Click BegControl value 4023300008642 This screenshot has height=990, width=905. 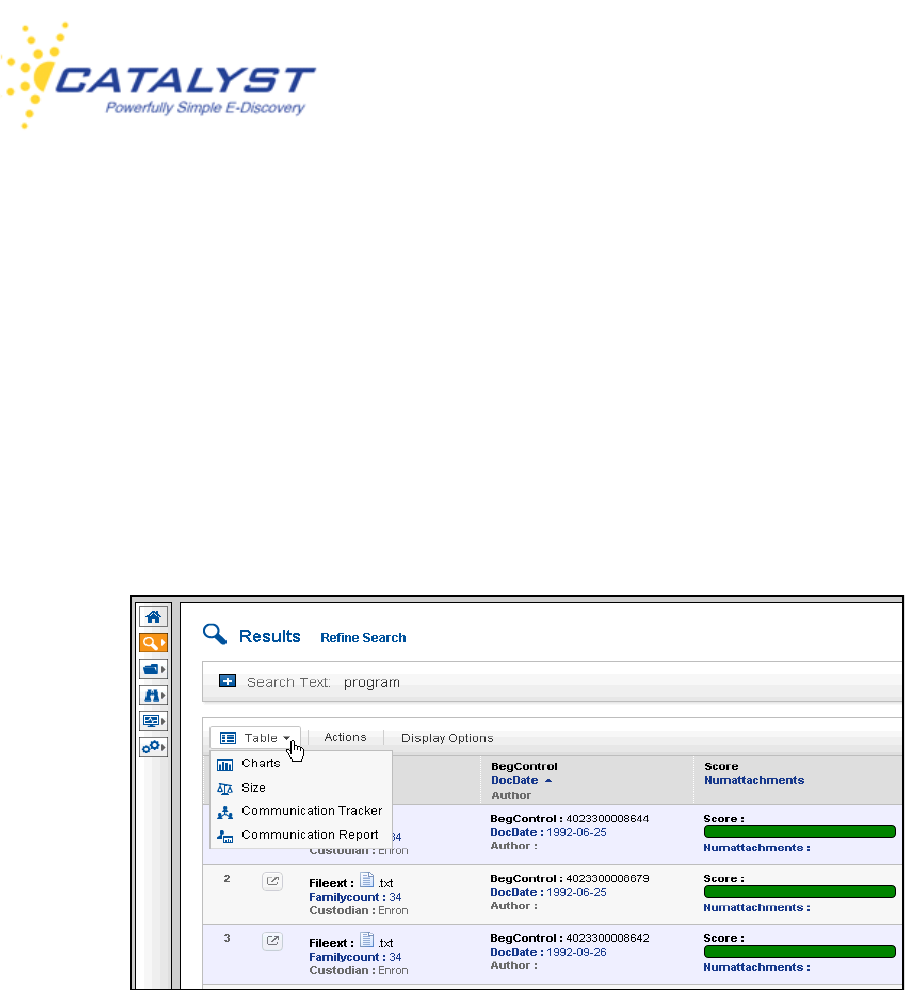(x=608, y=939)
